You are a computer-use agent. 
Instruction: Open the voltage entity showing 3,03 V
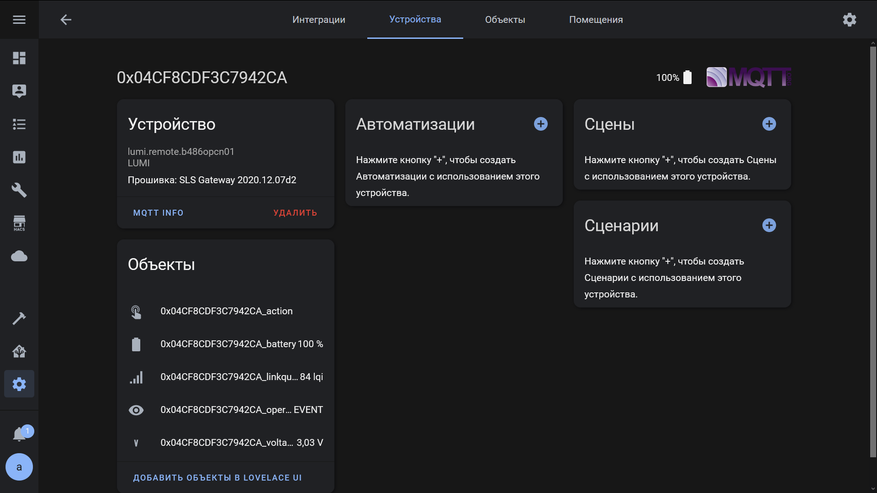tap(225, 443)
